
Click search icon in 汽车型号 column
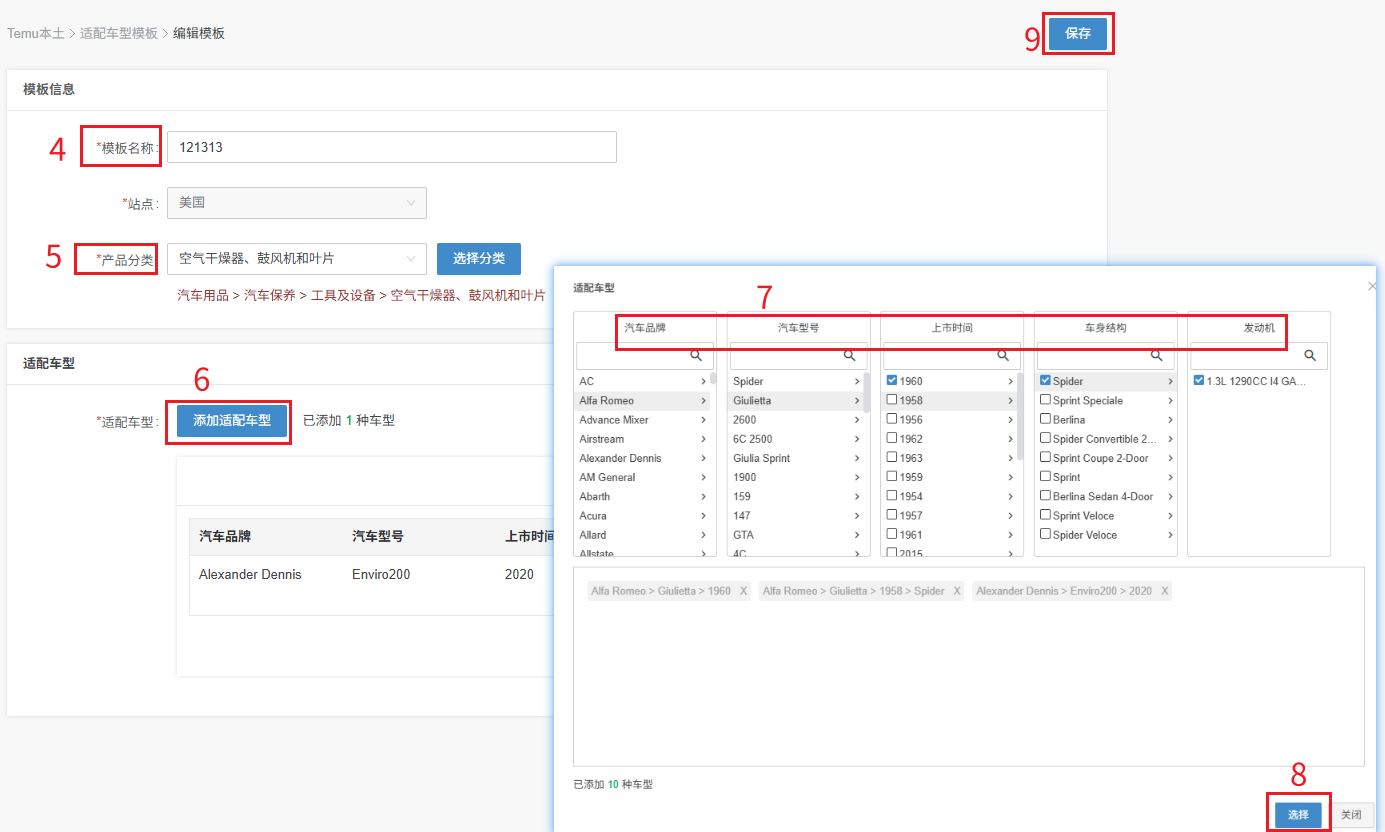(849, 355)
